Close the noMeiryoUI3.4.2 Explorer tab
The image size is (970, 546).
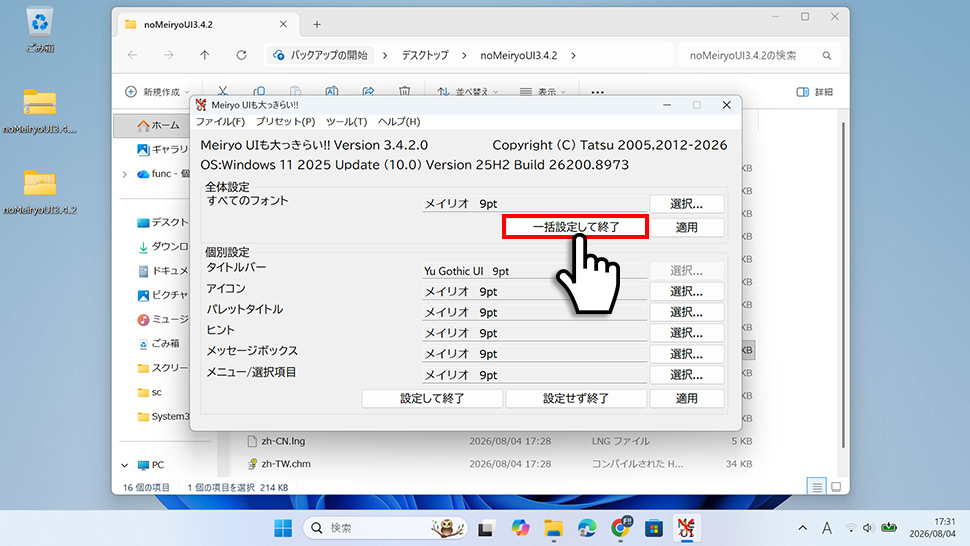283,24
